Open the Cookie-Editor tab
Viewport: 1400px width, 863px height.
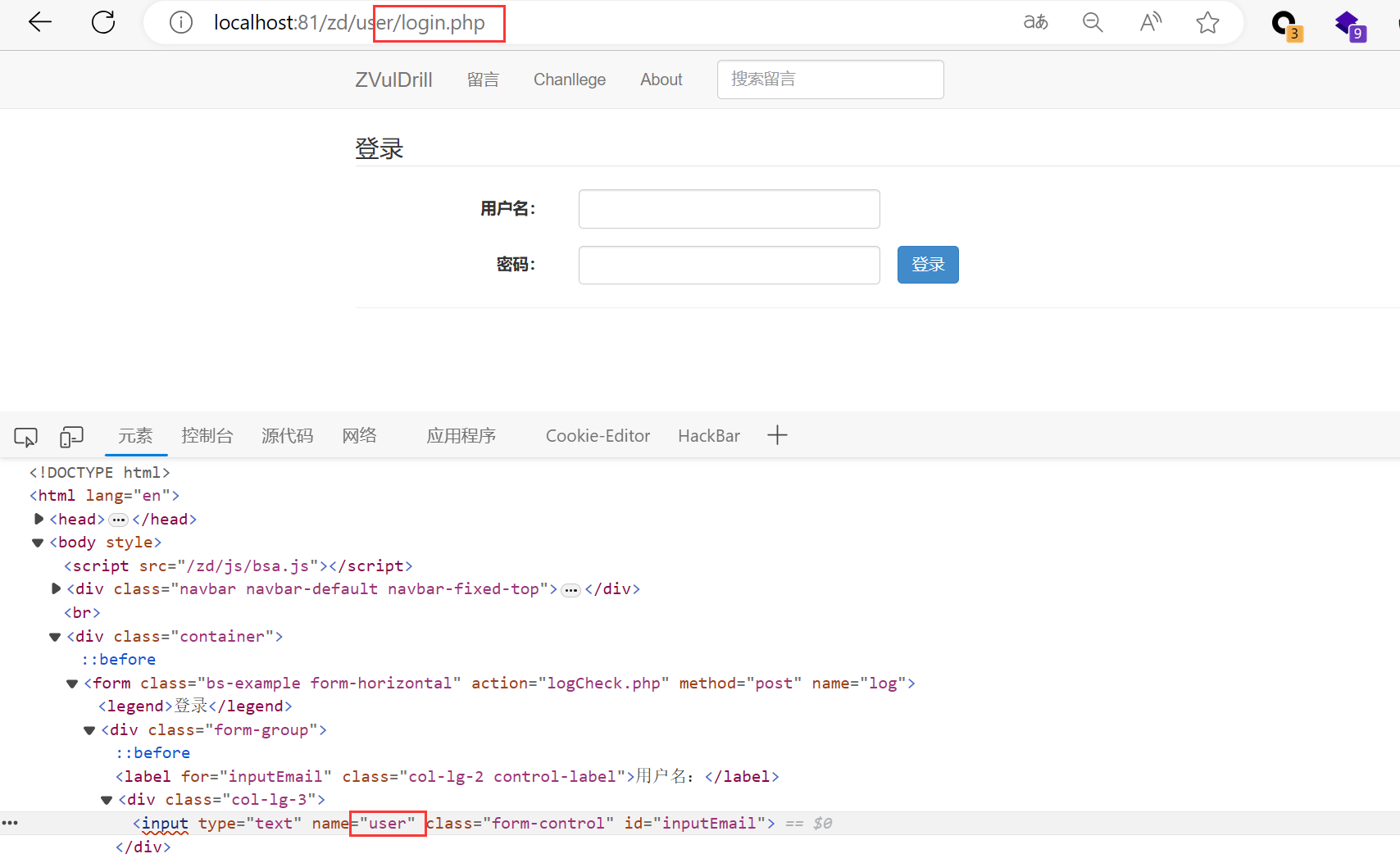[x=598, y=436]
